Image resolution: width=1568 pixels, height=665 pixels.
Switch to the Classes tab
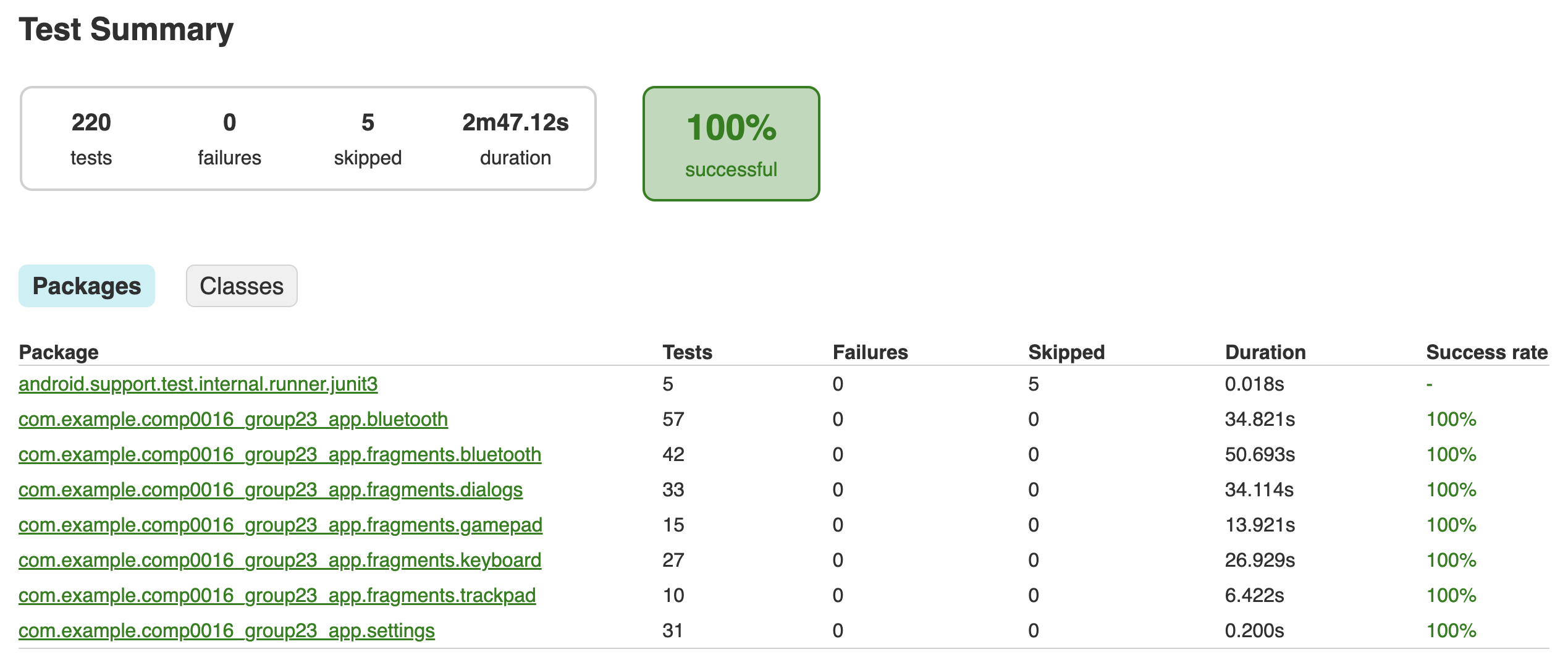(242, 286)
